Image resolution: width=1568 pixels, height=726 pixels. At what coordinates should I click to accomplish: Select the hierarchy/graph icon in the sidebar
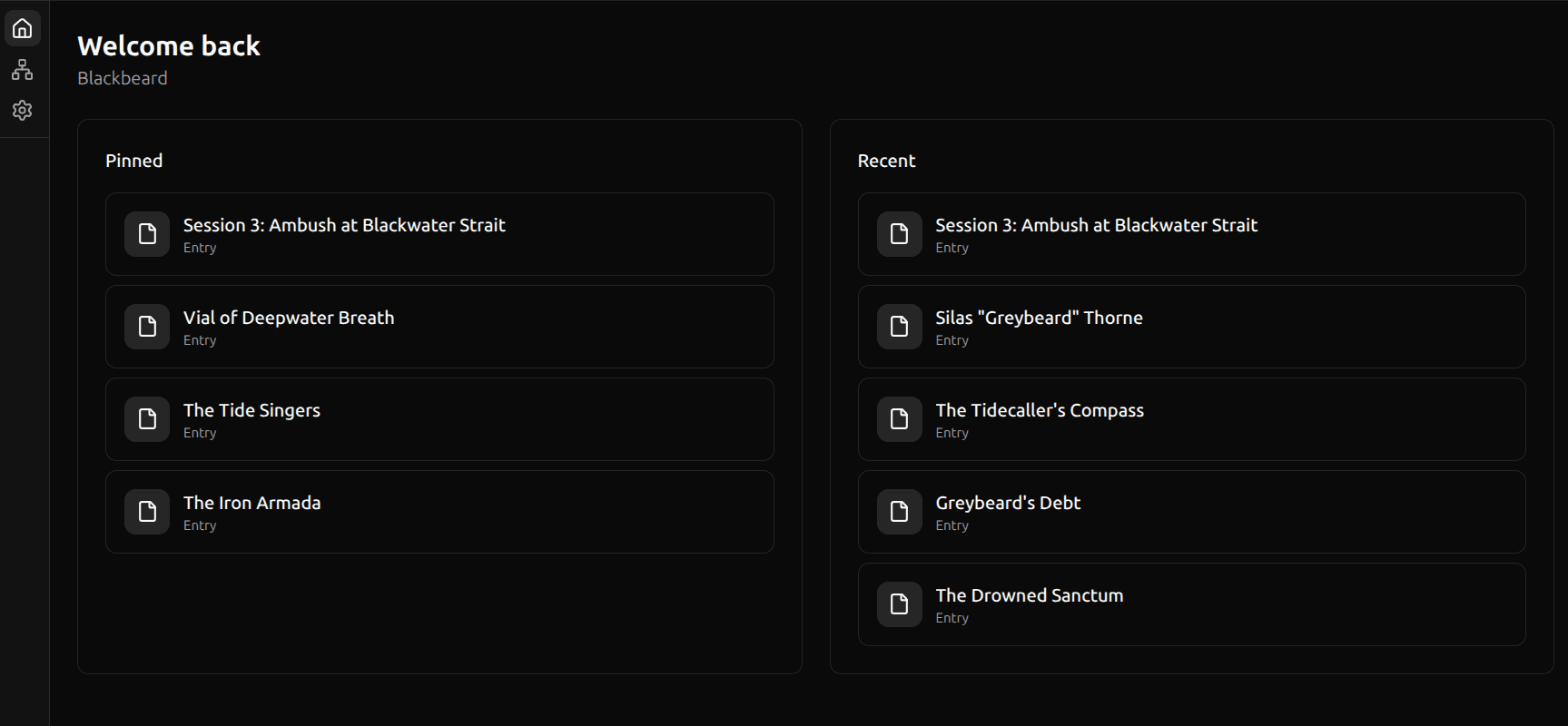22,69
